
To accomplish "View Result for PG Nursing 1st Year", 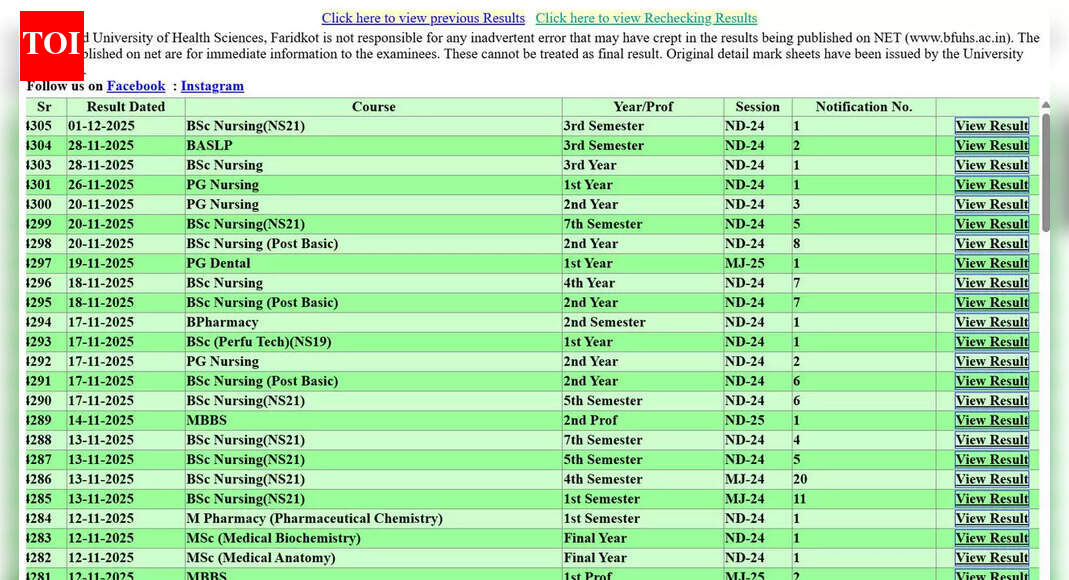I will 991,184.
